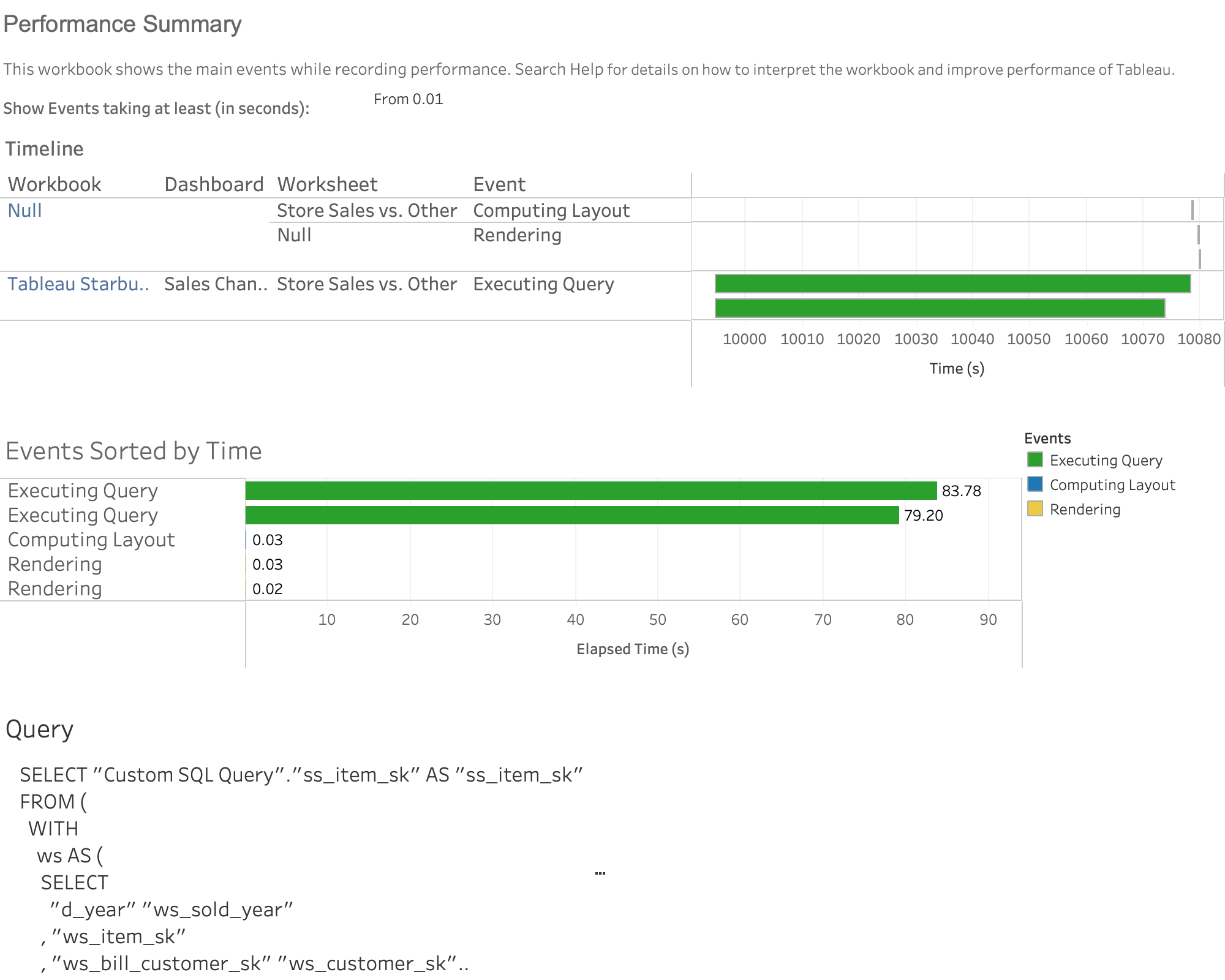Open the Tableau Starbu.. workbook link
This screenshot has height=980, width=1225.
pyautogui.click(x=78, y=284)
